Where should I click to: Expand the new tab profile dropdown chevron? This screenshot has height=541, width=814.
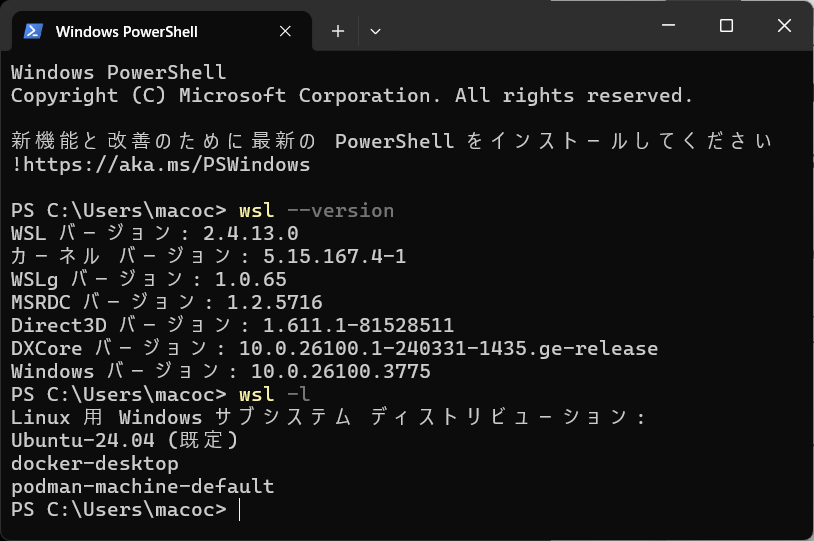pyautogui.click(x=375, y=31)
